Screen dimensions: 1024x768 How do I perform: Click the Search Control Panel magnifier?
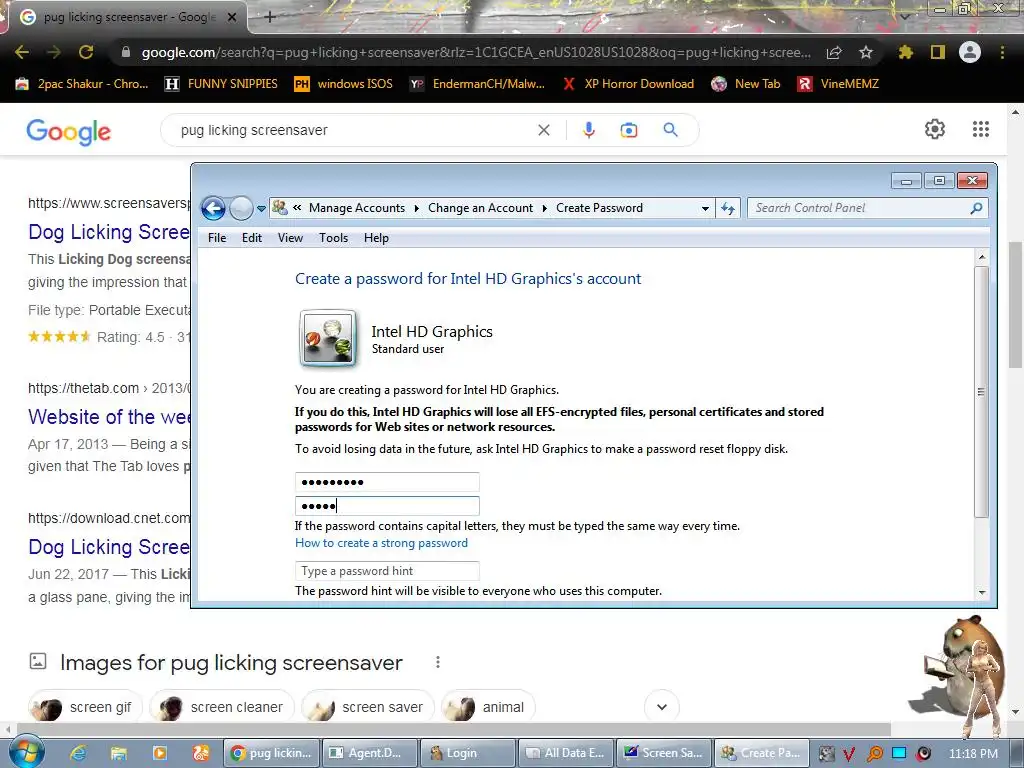tap(976, 208)
